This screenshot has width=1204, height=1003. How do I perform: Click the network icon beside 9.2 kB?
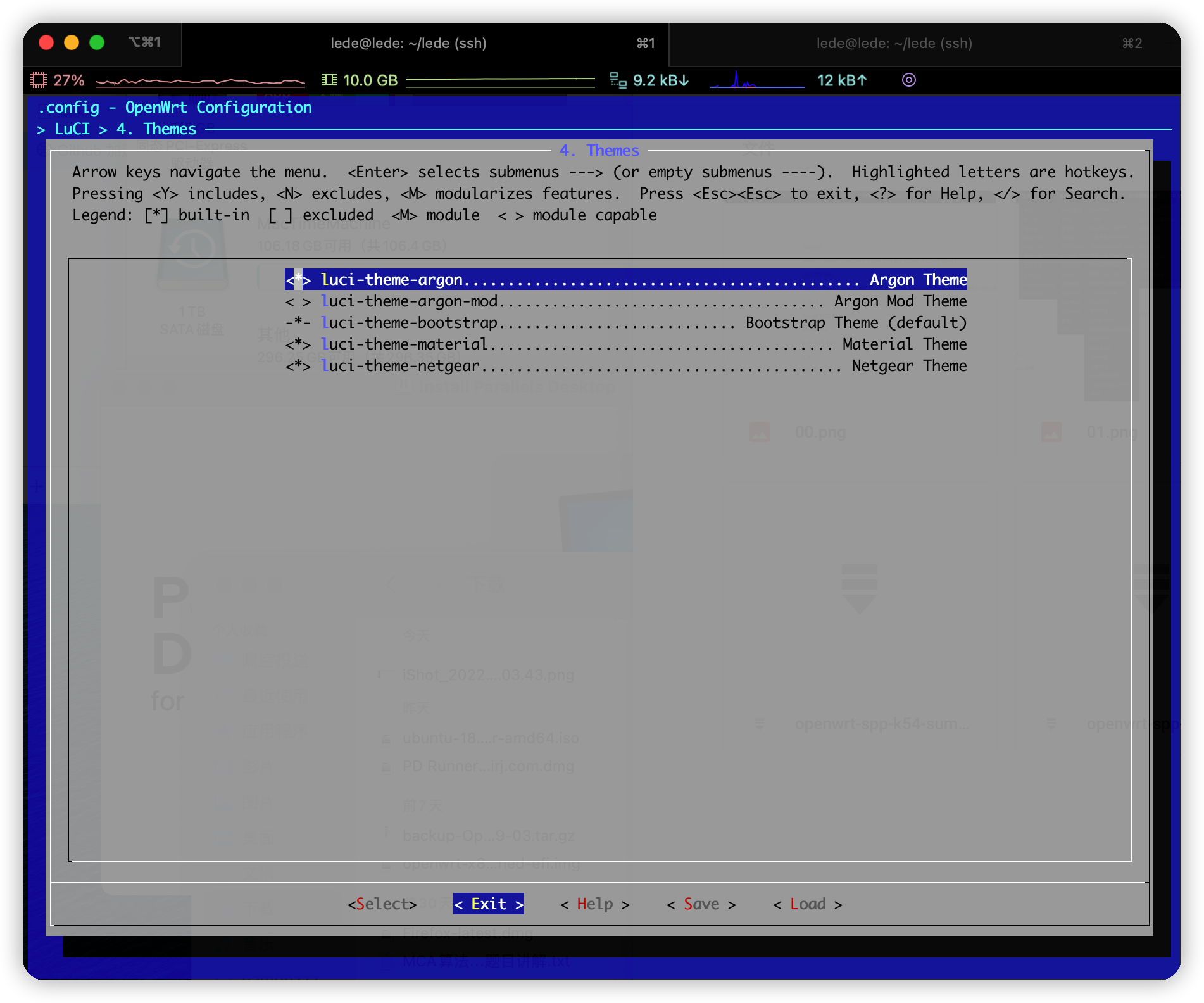[618, 80]
